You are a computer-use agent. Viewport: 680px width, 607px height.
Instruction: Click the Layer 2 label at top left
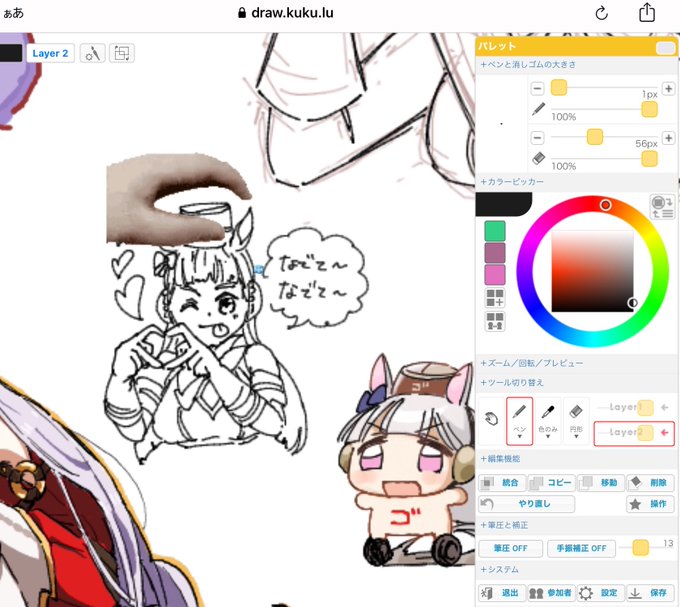[x=50, y=53]
